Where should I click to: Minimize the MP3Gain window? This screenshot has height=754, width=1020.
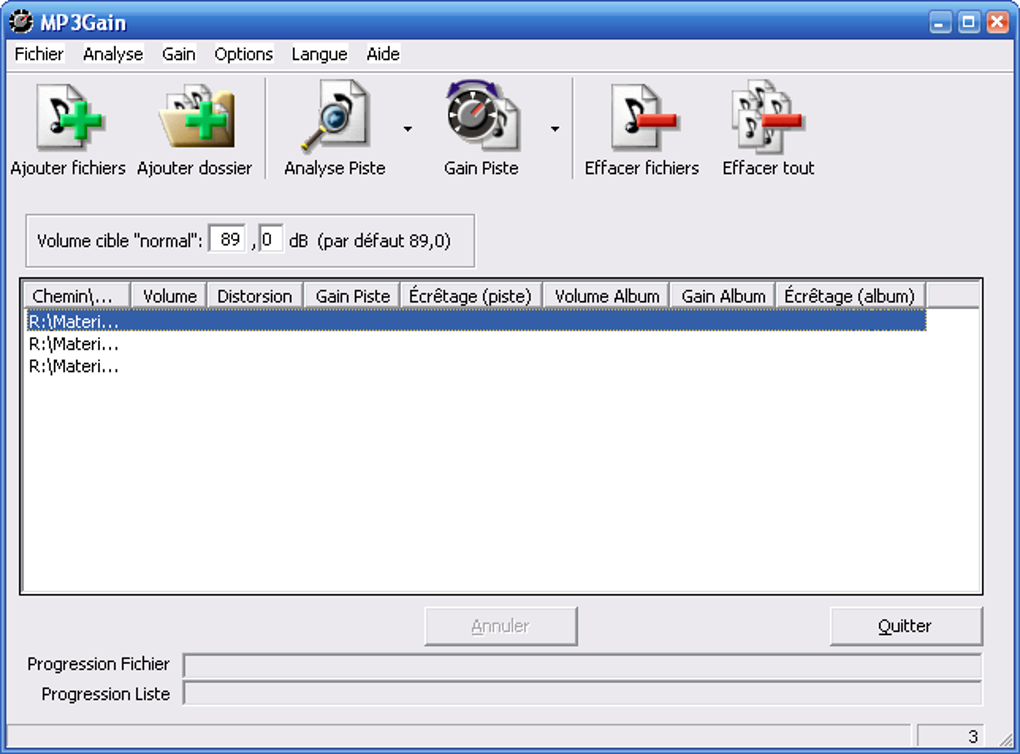(x=939, y=23)
